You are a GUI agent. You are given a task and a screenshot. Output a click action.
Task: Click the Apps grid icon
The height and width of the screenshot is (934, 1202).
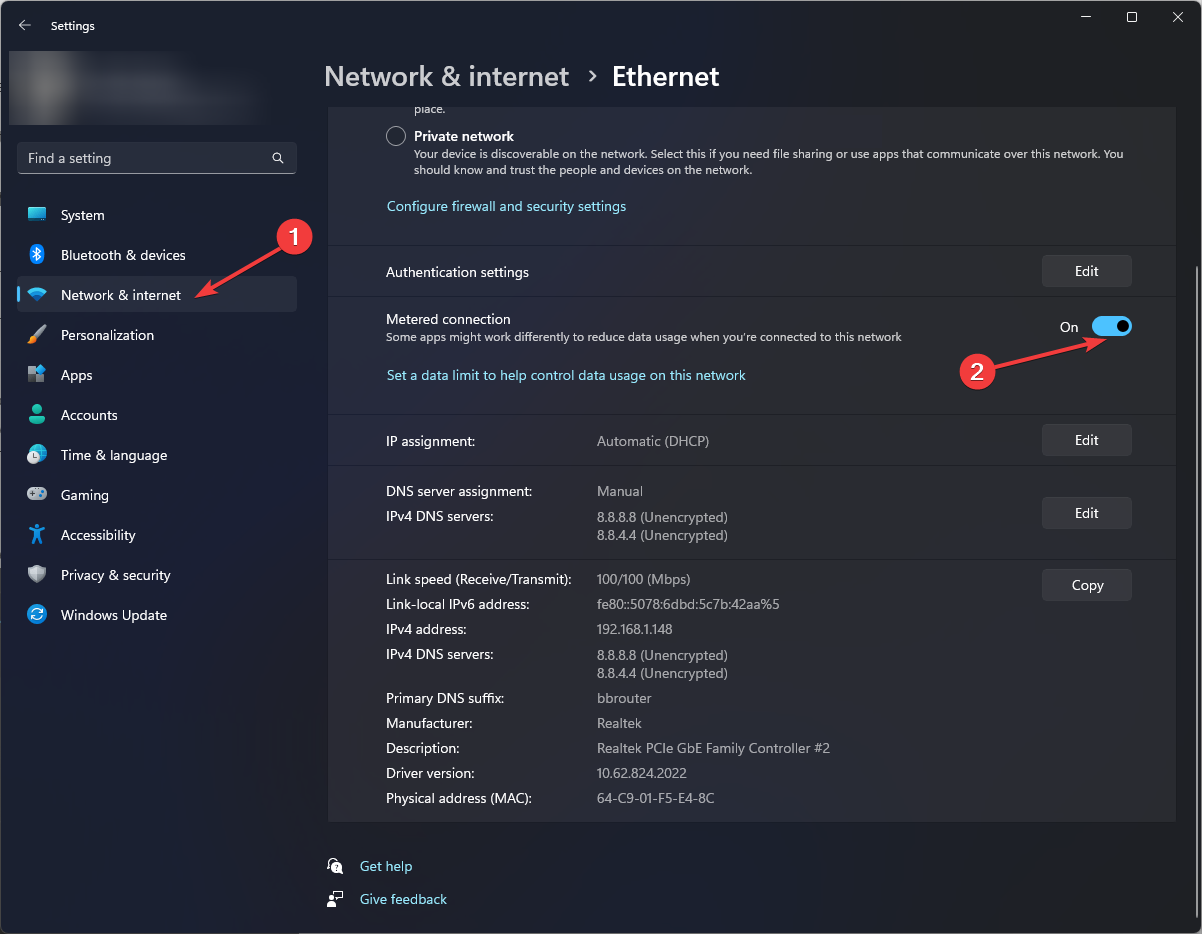click(37, 375)
